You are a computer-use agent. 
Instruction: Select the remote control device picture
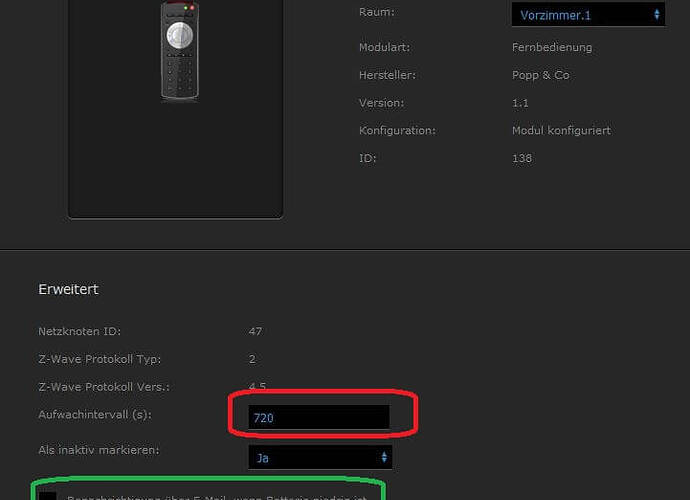click(180, 51)
